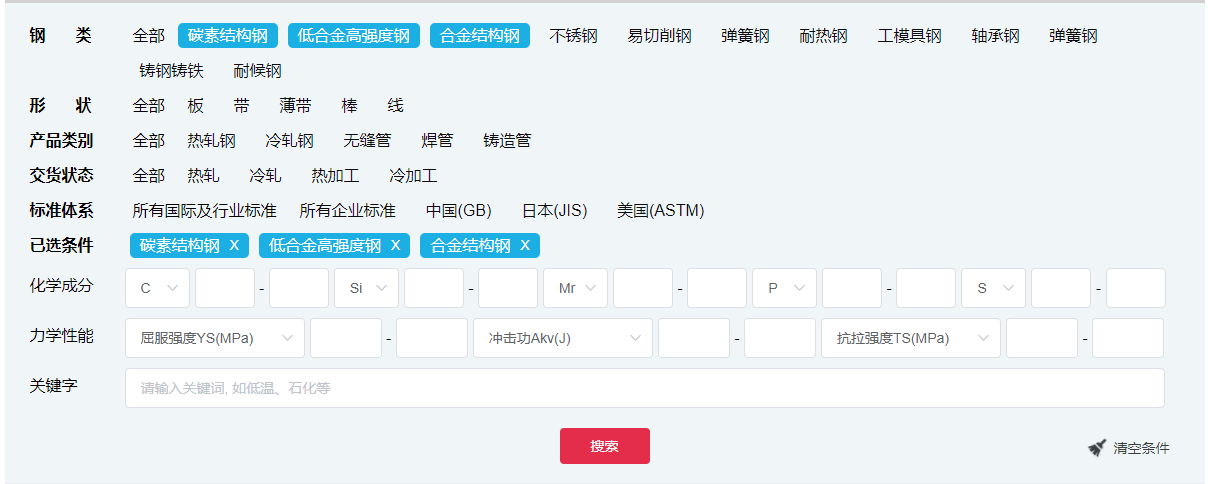This screenshot has width=1208, height=484.
Task: Filter by 无缝管 product category
Action: tap(368, 141)
